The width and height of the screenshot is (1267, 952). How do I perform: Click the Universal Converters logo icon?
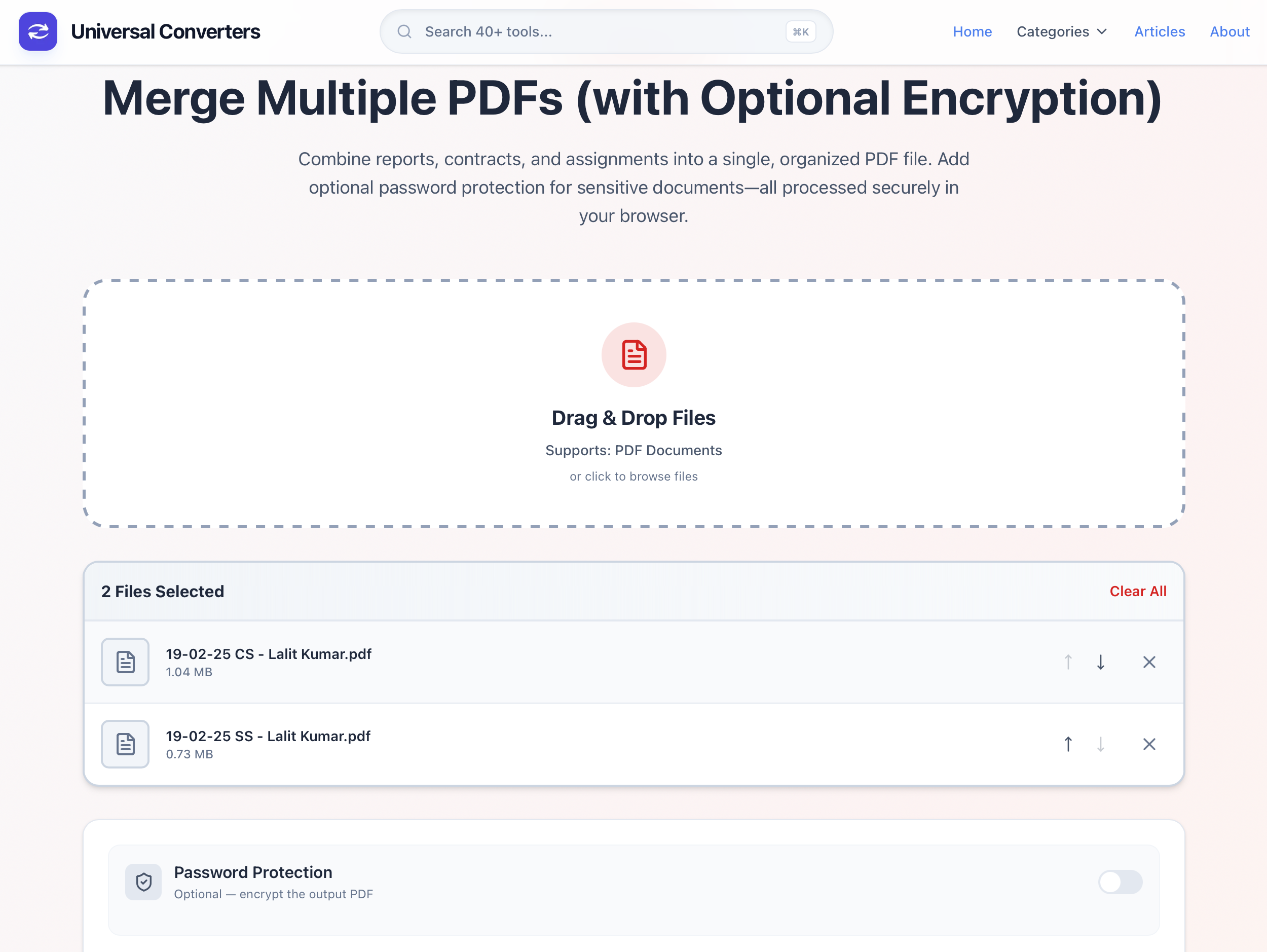(x=38, y=31)
